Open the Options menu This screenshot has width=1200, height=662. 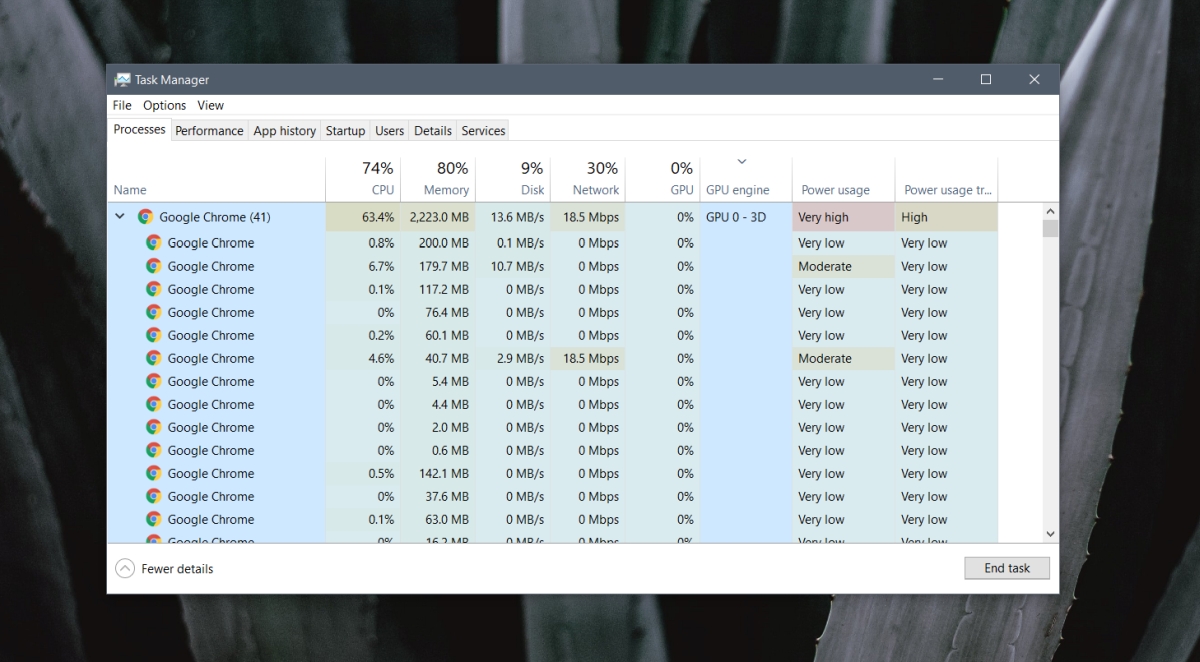(163, 104)
